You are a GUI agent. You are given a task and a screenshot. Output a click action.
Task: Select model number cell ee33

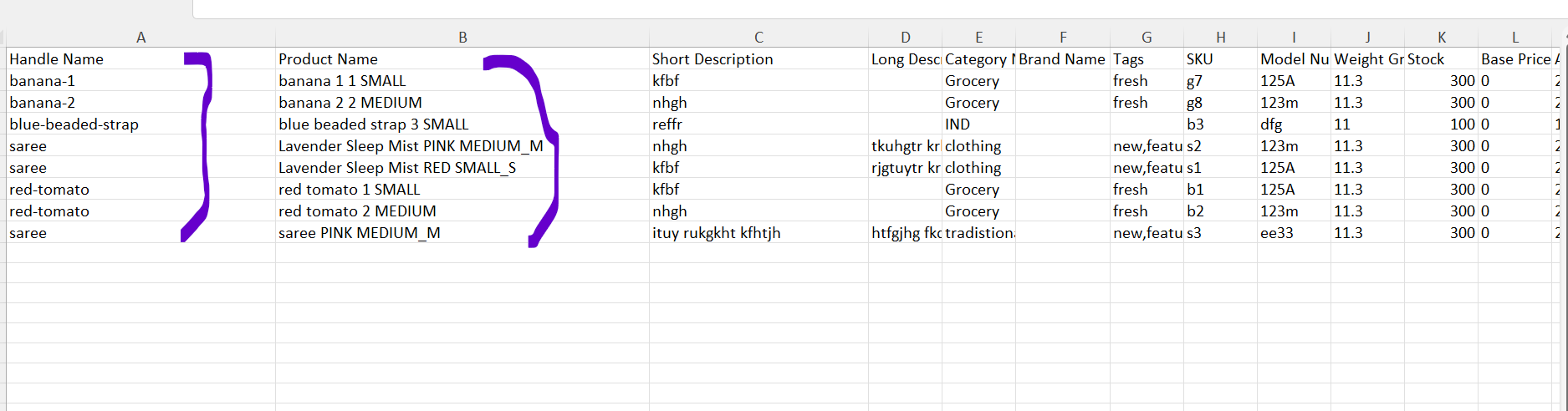1295,233
